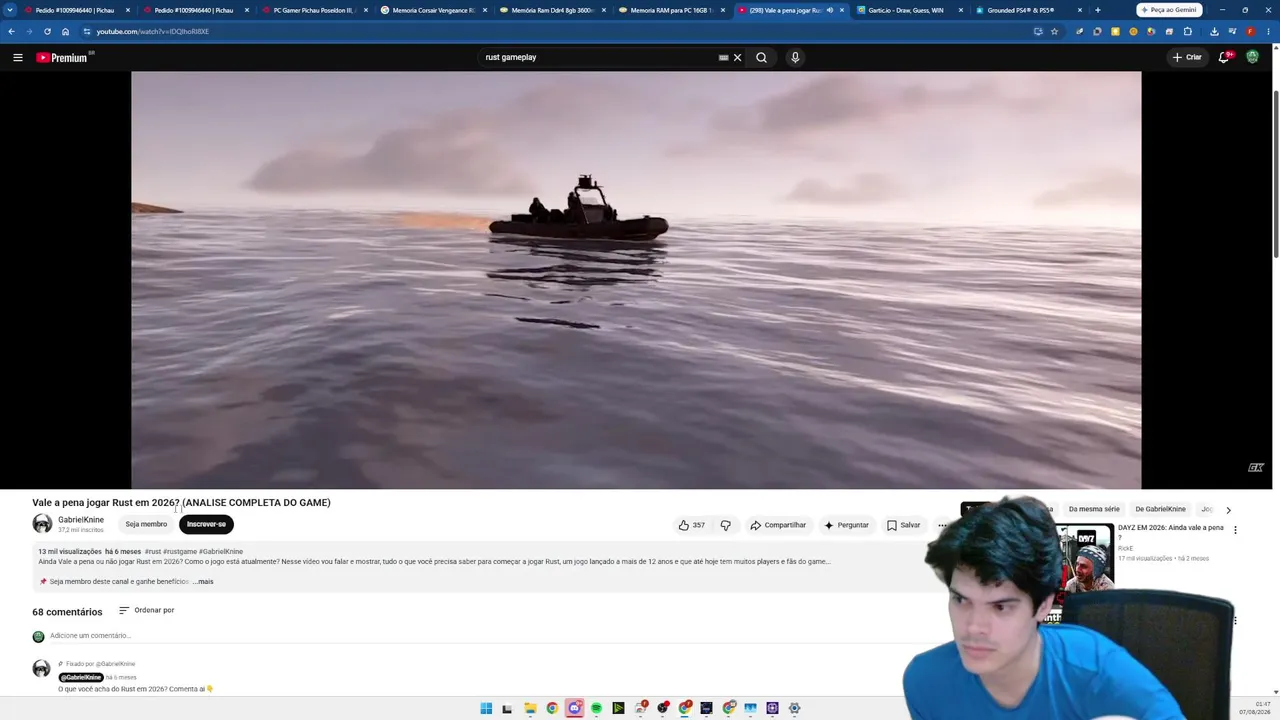Open the Windows Start menu

pos(486,708)
